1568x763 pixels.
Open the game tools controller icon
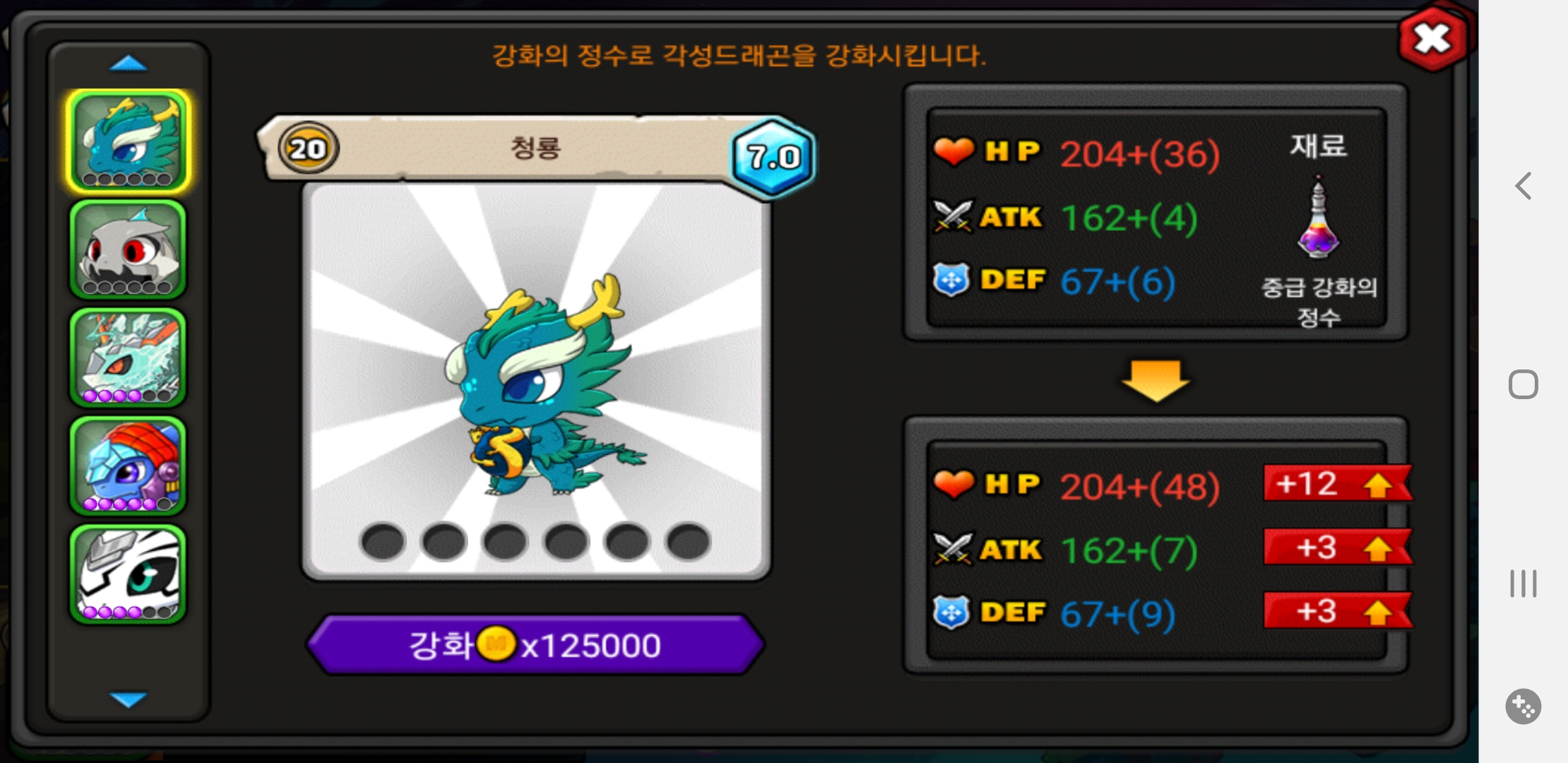pos(1524,706)
